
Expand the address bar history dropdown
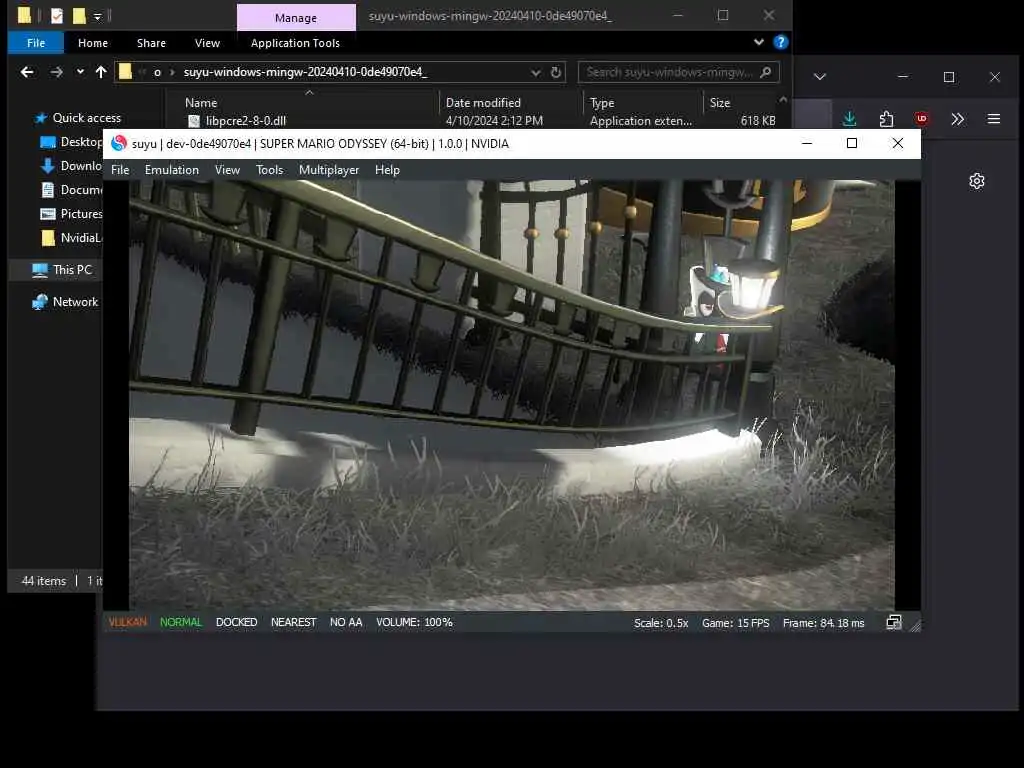click(536, 72)
